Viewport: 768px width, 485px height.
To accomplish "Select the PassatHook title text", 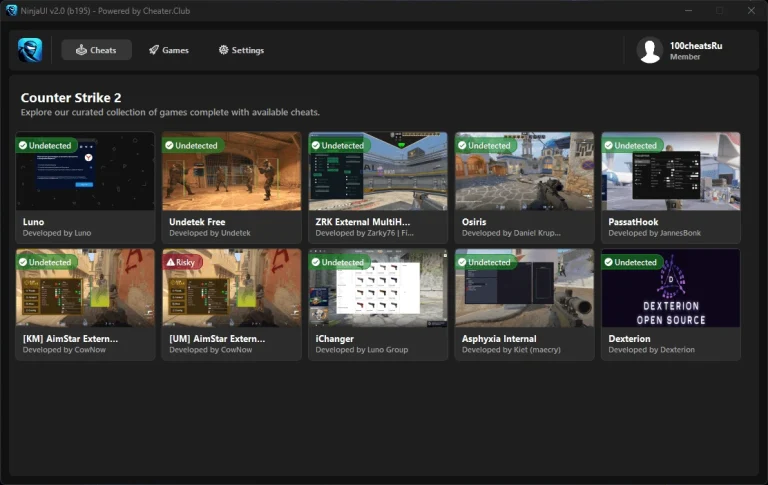I will pos(633,222).
